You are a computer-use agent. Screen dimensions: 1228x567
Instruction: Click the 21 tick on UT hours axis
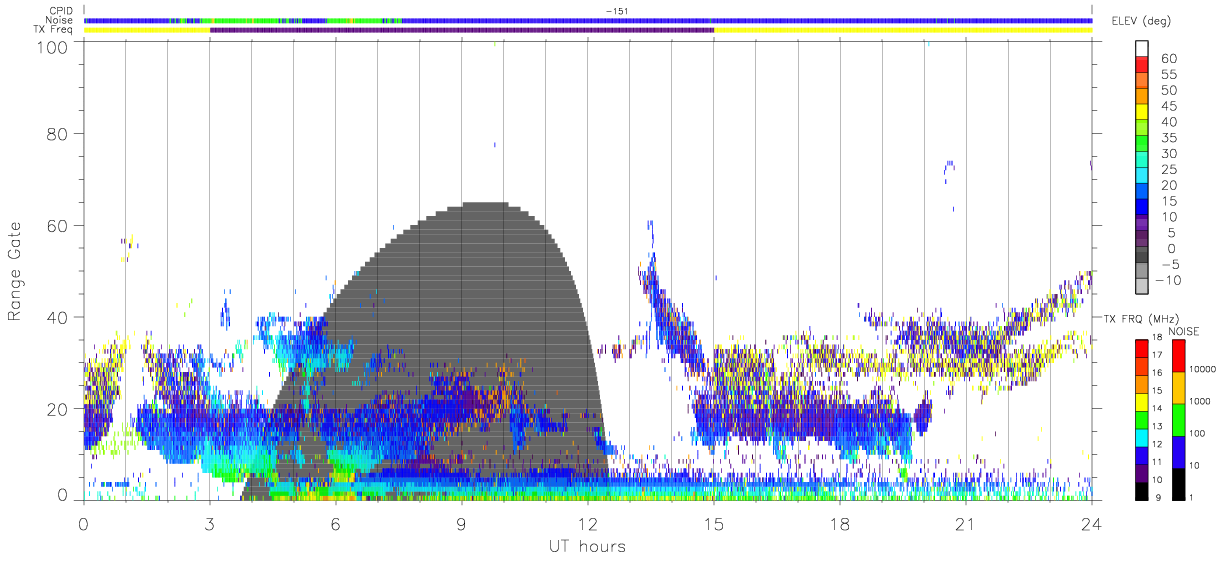966,524
